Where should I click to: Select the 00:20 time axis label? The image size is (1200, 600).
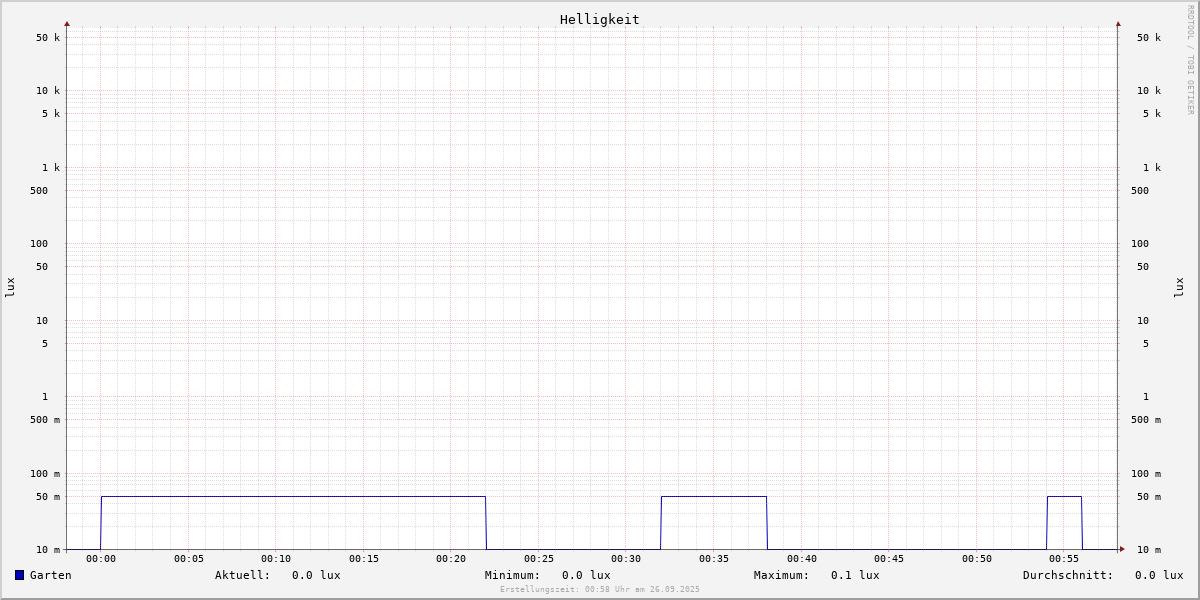coord(451,559)
